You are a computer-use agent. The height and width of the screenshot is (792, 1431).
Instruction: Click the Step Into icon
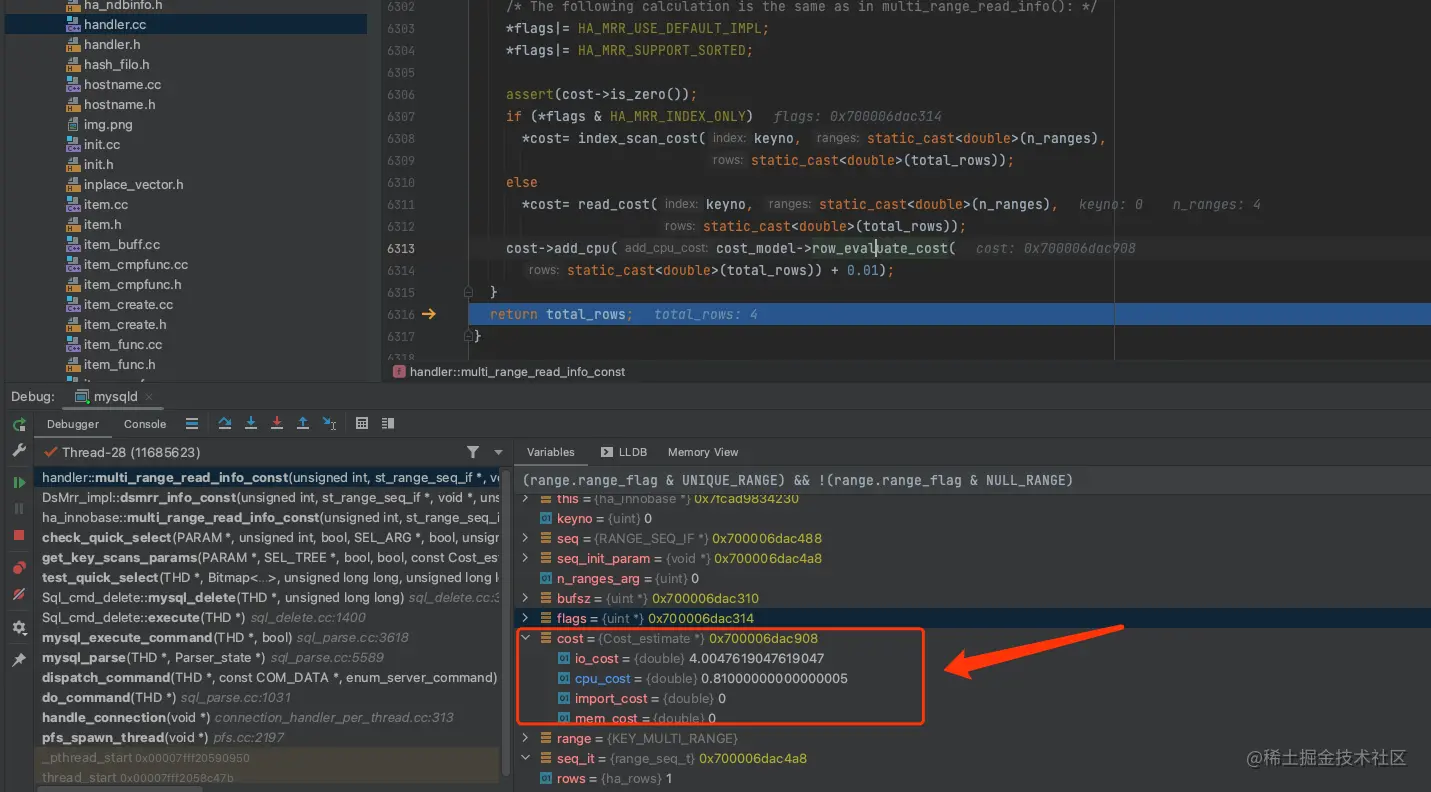pos(251,424)
